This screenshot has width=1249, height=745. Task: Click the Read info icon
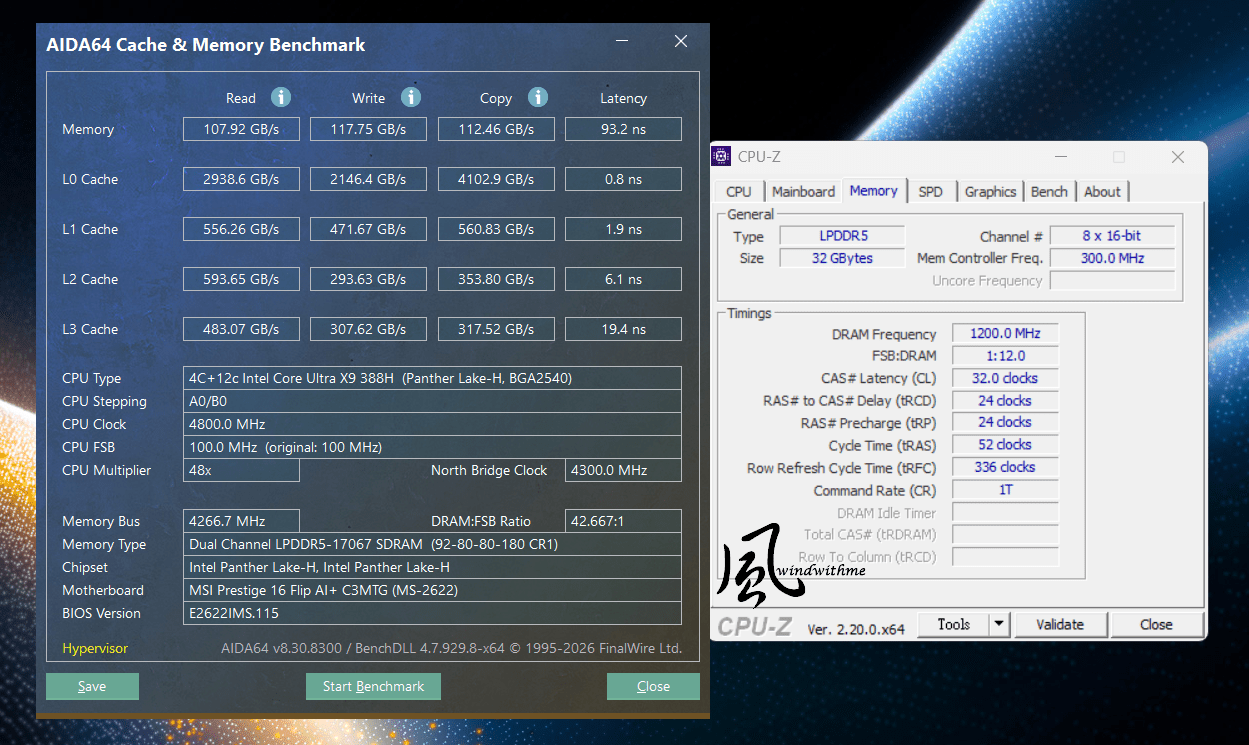(x=281, y=97)
